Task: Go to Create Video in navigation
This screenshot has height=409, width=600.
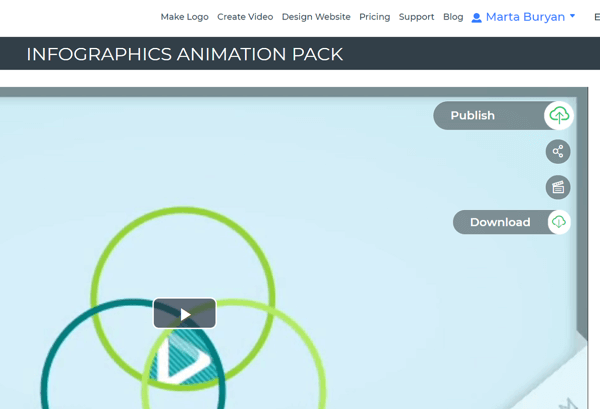Action: pos(245,17)
